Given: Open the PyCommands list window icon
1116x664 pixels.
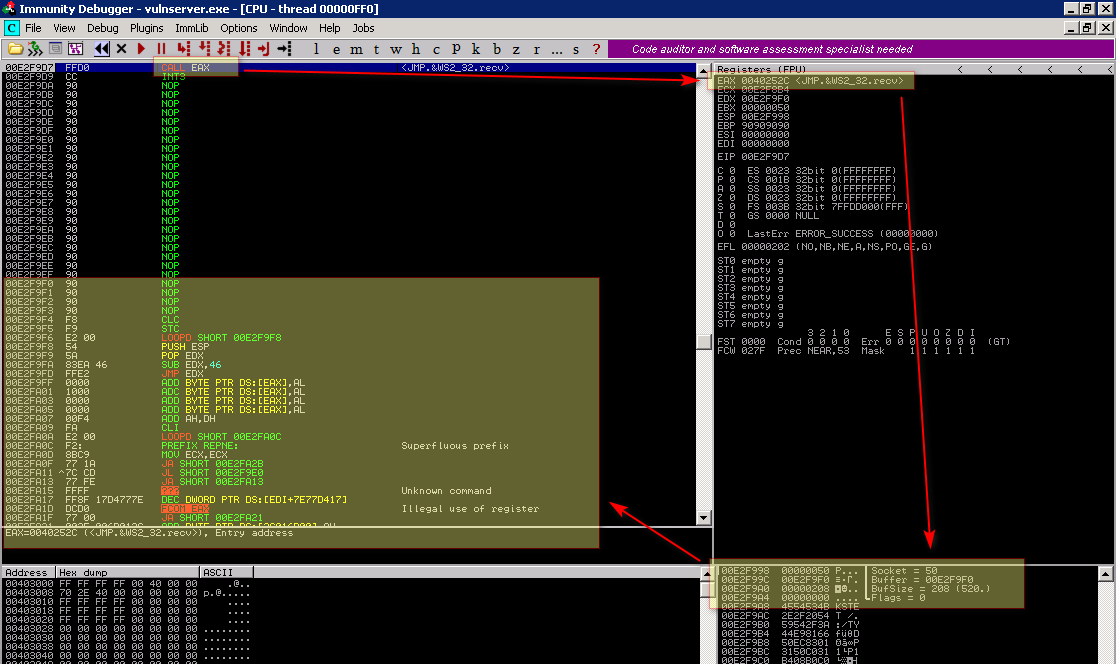Looking at the screenshot, I should (56, 48).
